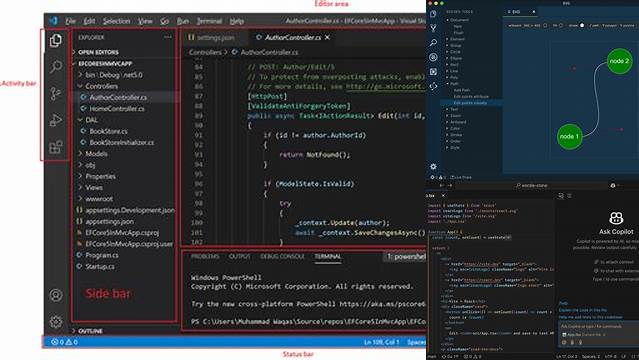Screen dimensions: 639x360
Task: Select Edit points visually in SVG tools
Action: coord(470,103)
